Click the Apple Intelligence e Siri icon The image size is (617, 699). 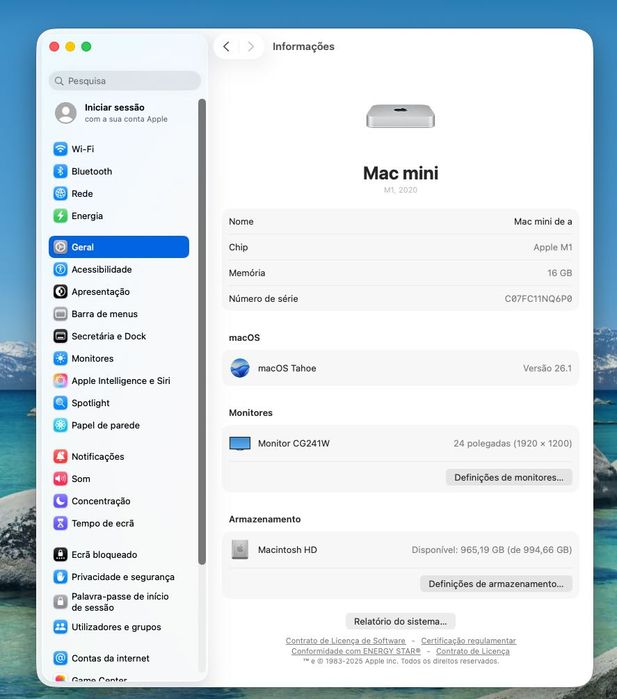(60, 381)
